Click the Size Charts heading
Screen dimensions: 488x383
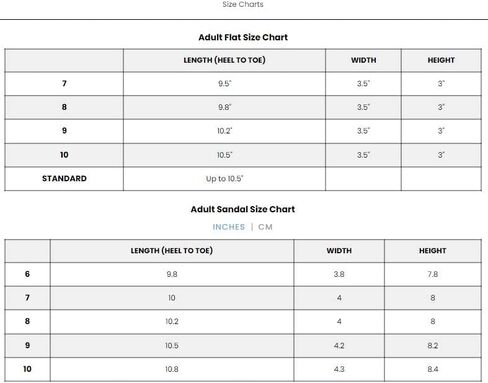pos(243,4)
